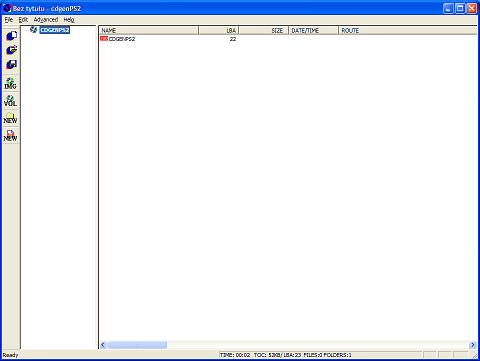Sort by the NAME column header
The image size is (480, 361).
tap(149, 30)
